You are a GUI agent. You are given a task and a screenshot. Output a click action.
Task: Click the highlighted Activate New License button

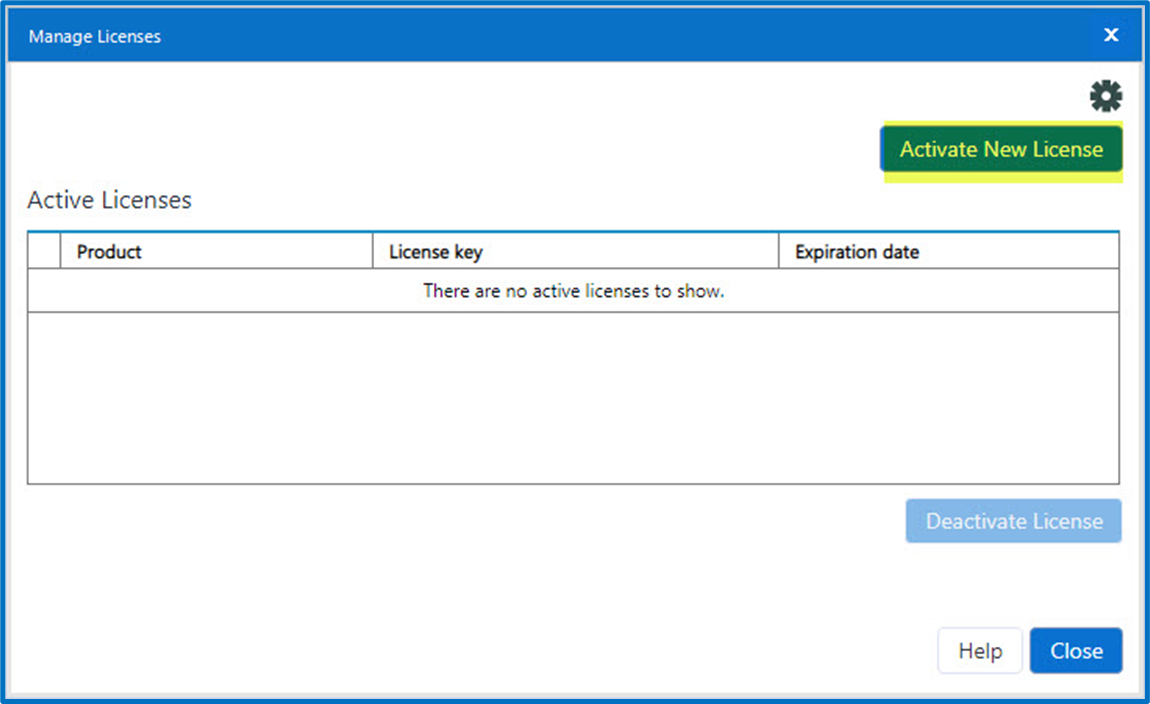(1001, 149)
